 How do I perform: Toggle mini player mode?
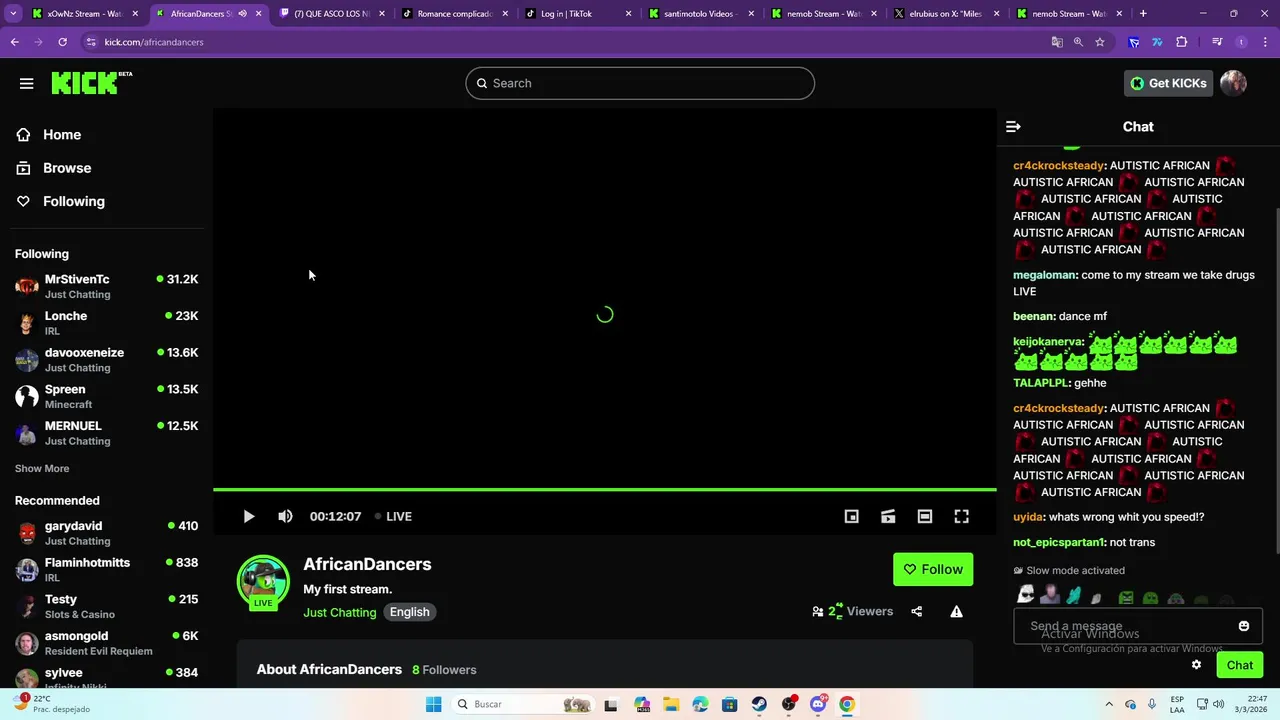pyautogui.click(x=851, y=516)
